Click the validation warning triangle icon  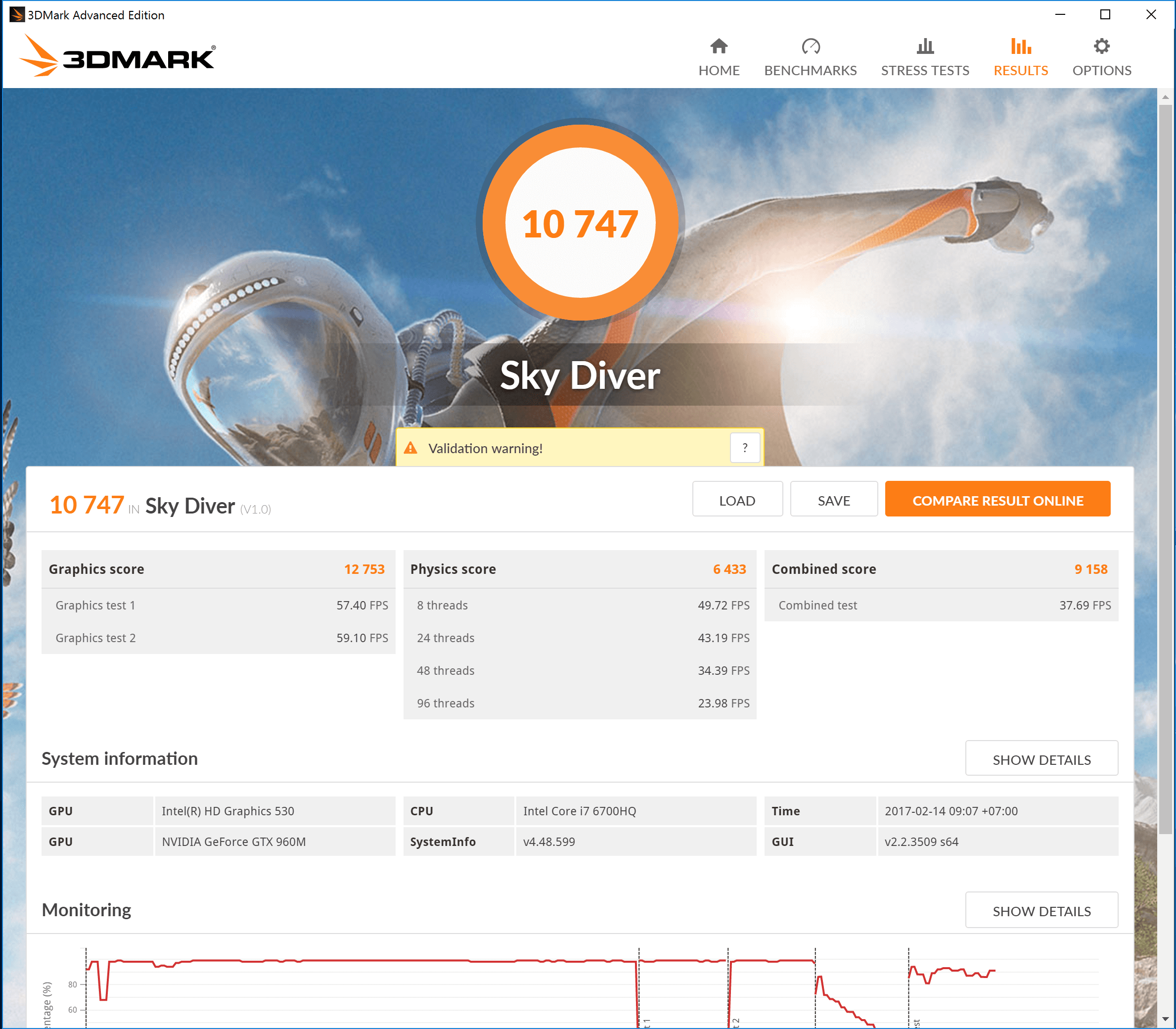pos(411,449)
